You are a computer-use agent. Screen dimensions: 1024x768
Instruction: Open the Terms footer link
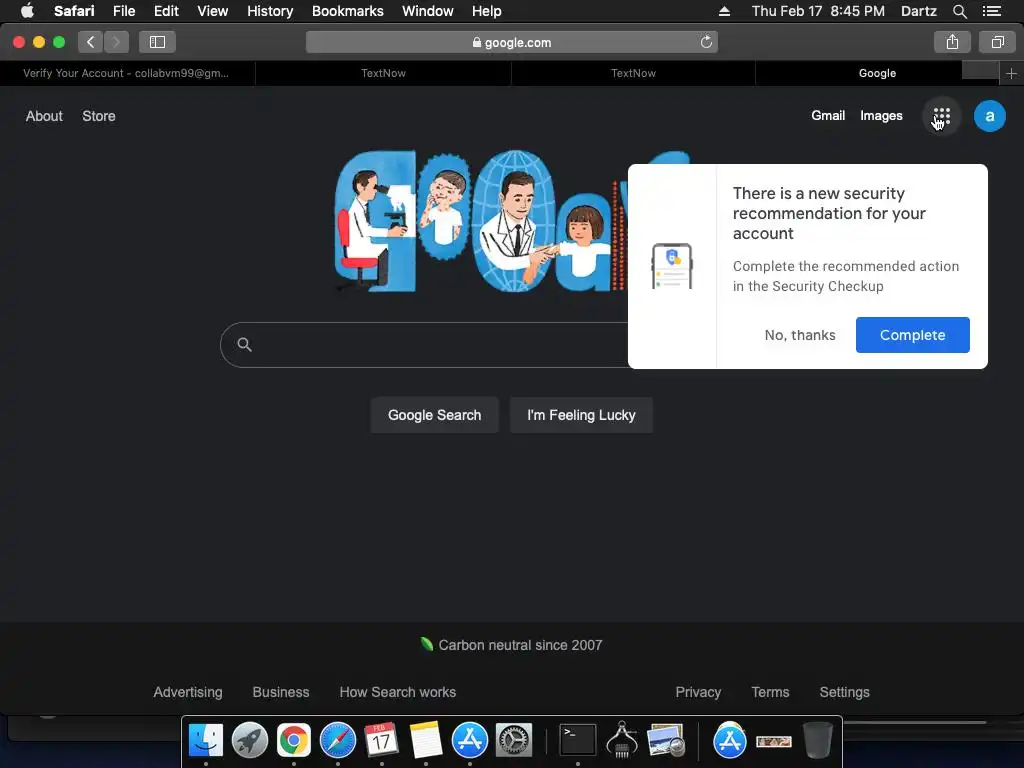pos(770,692)
